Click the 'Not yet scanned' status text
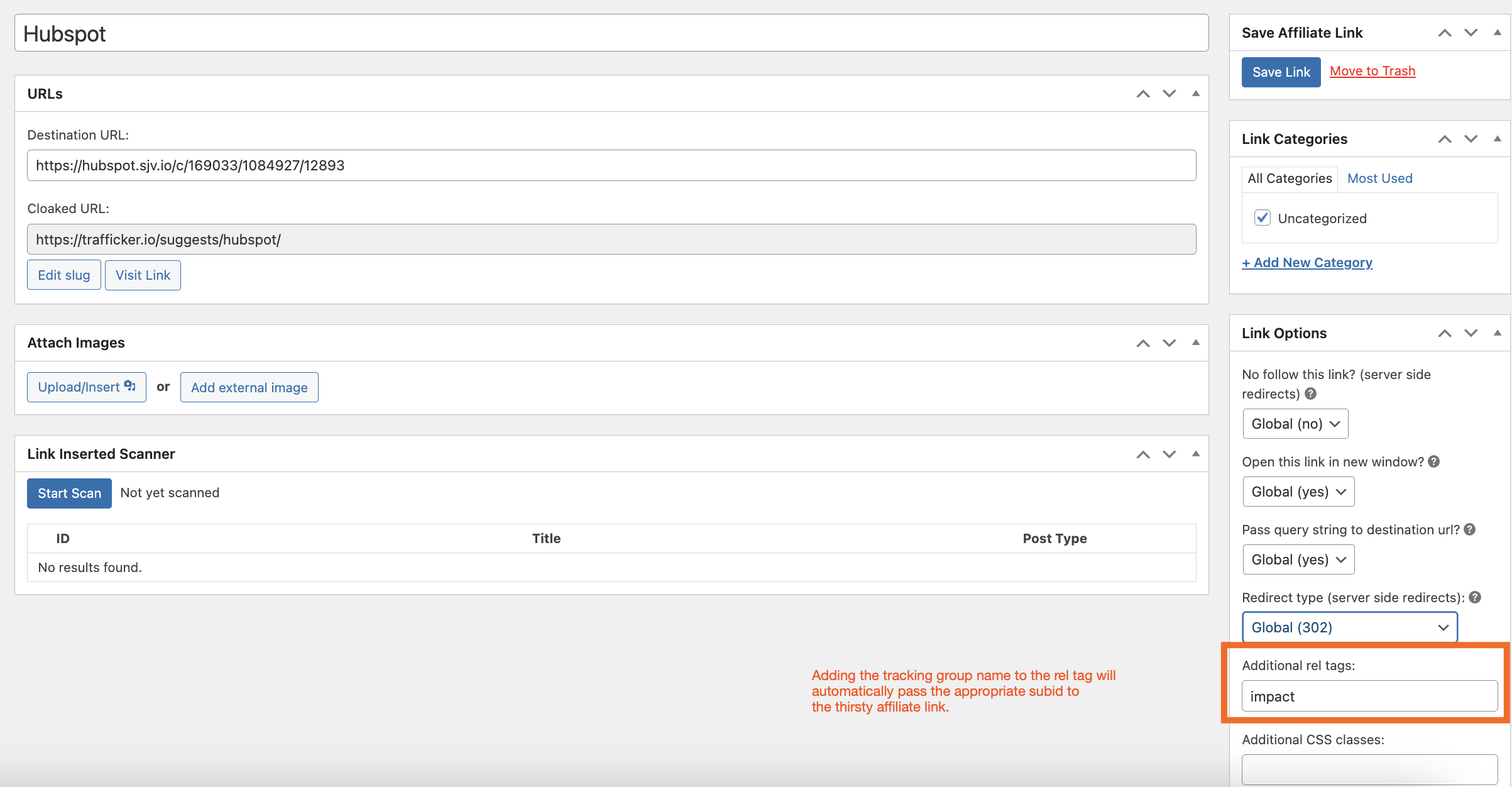Screen dimensions: 1512x787 [x=170, y=493]
